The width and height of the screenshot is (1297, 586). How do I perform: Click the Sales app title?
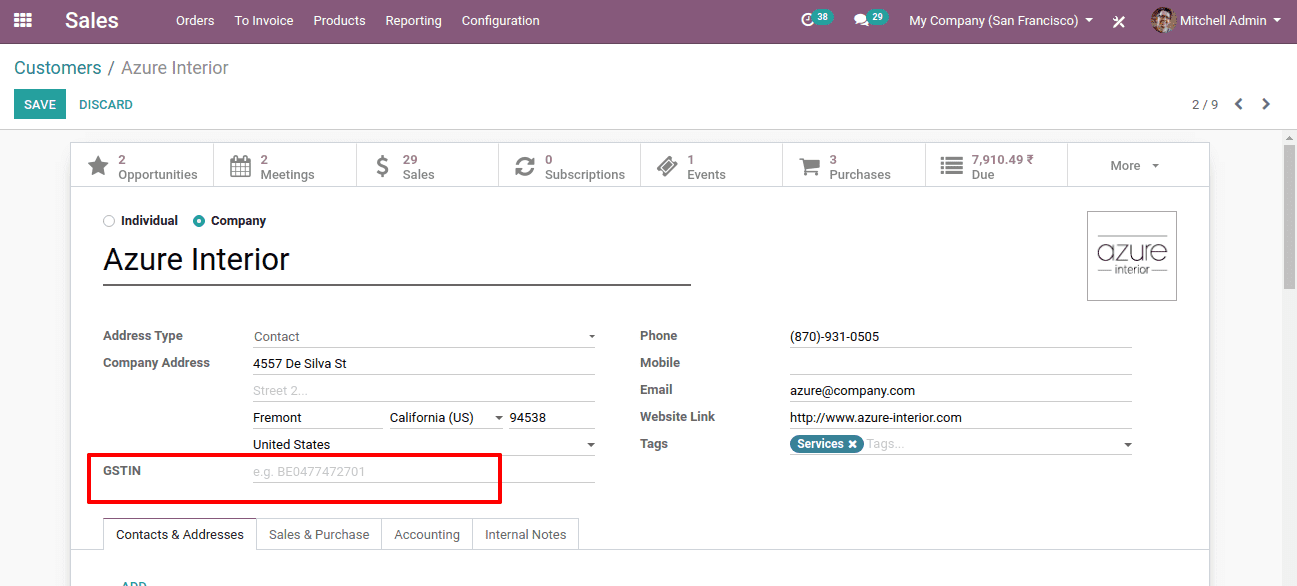click(92, 20)
